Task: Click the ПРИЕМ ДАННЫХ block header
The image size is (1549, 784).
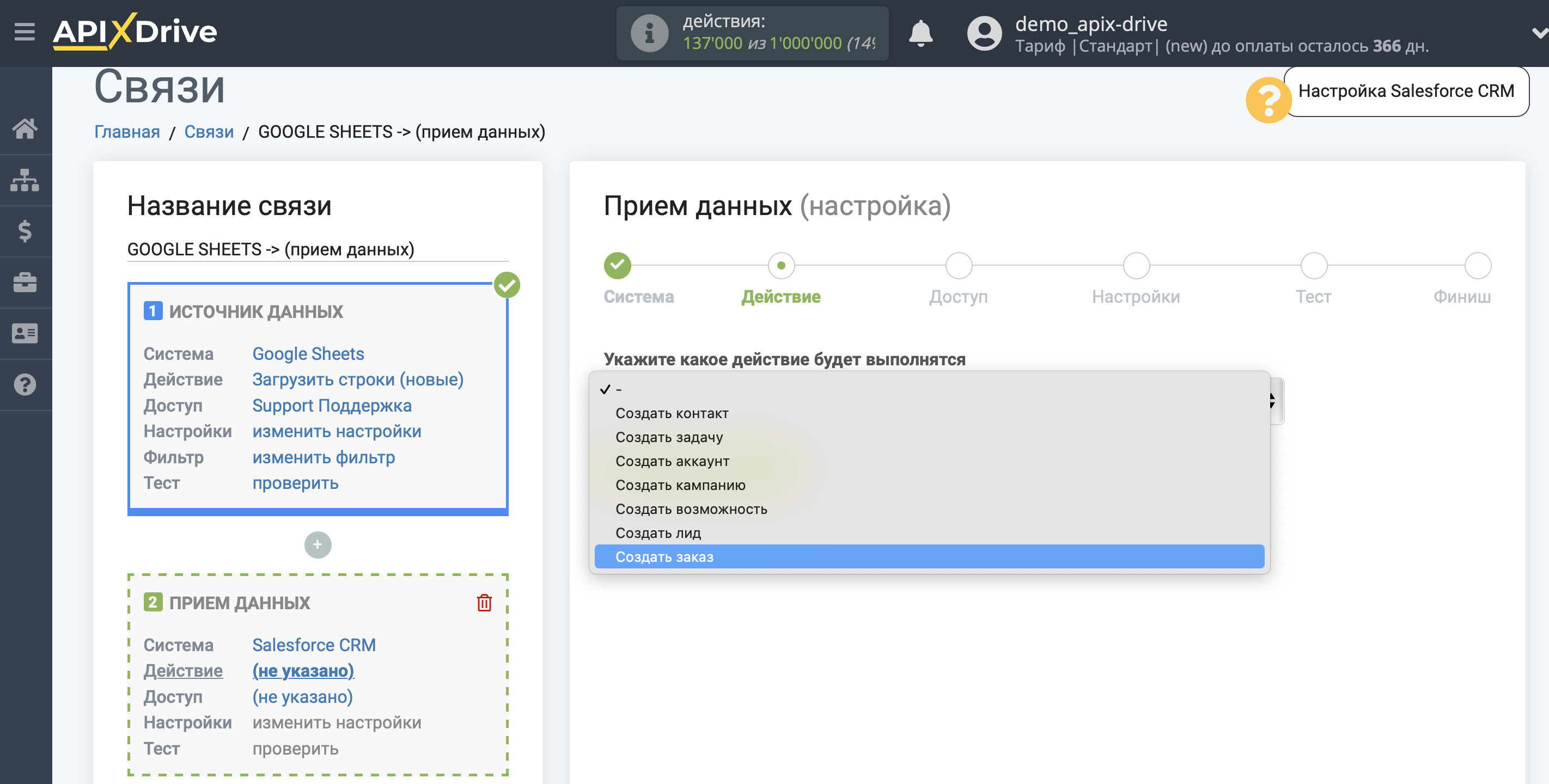Action: 239,603
